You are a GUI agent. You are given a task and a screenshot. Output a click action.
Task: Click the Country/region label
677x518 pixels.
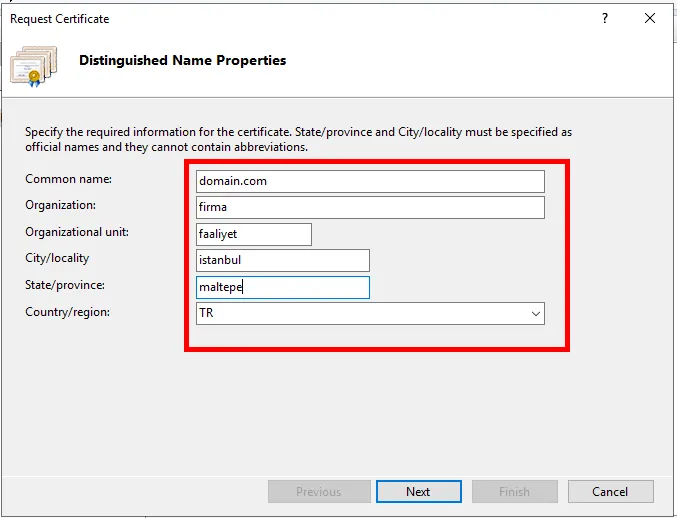pyautogui.click(x=65, y=312)
